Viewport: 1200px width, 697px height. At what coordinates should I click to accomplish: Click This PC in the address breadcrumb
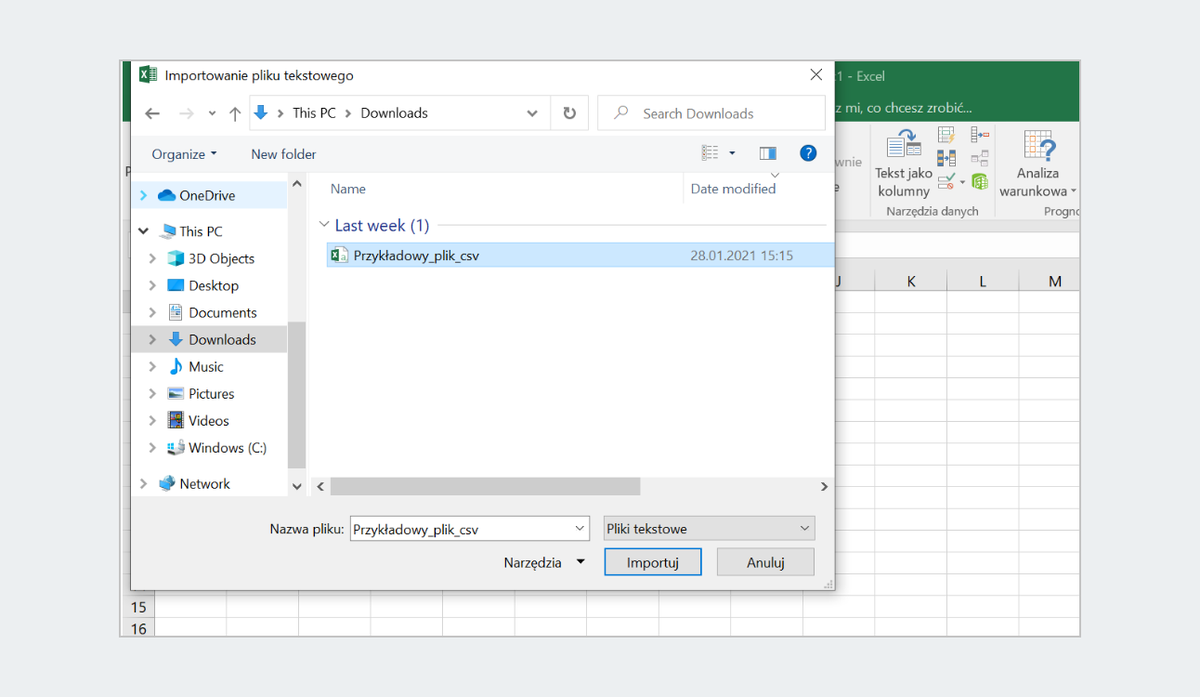(x=314, y=113)
